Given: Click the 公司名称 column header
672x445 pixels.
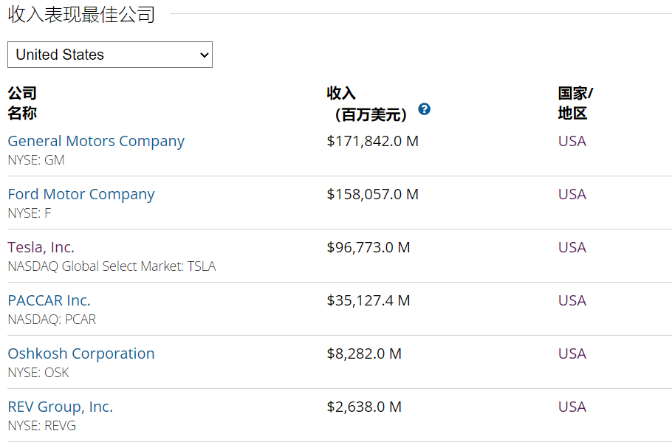Looking at the screenshot, I should pyautogui.click(x=22, y=103).
